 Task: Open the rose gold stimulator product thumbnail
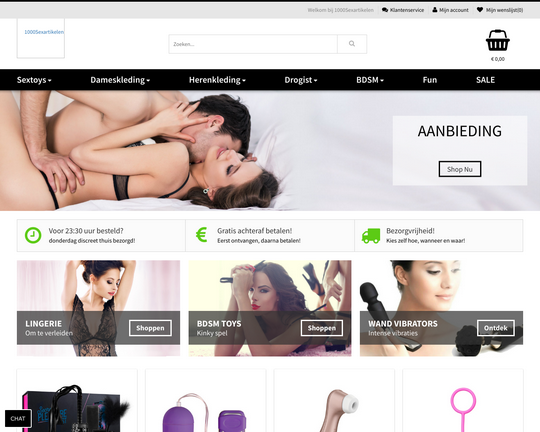tap(339, 410)
